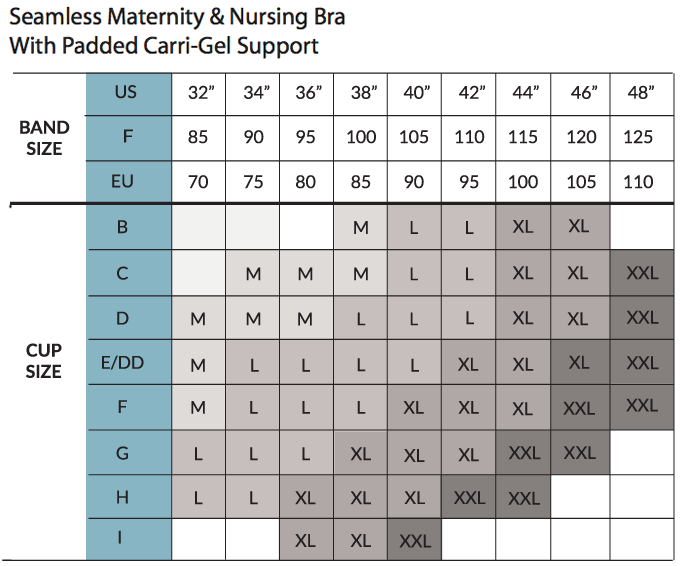This screenshot has height=566, width=680.
Task: Select the XXL cell in cup row C
Action: pyautogui.click(x=641, y=273)
